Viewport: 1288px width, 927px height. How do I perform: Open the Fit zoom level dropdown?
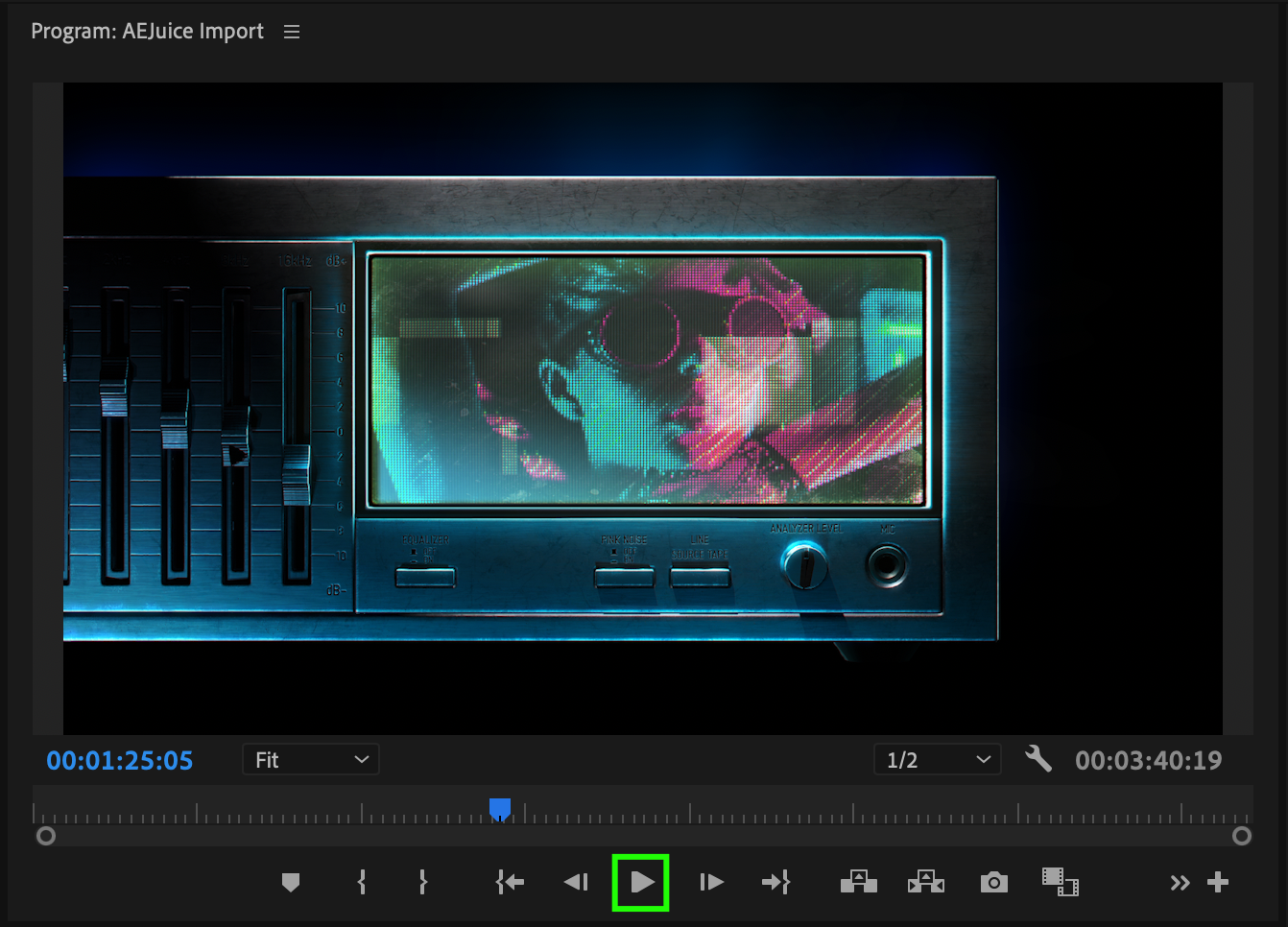pyautogui.click(x=311, y=760)
